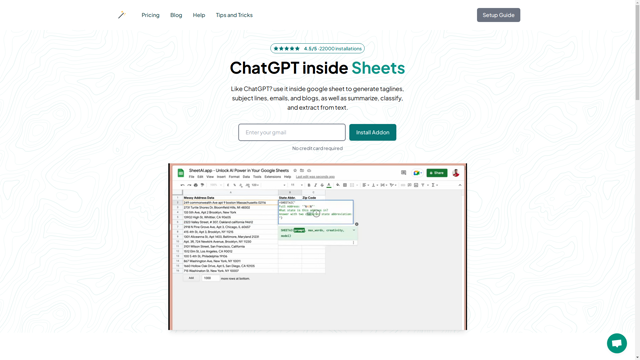Click the 4.5/5 star rating badge
Viewport: 640px width, 360px height.
pos(317,49)
